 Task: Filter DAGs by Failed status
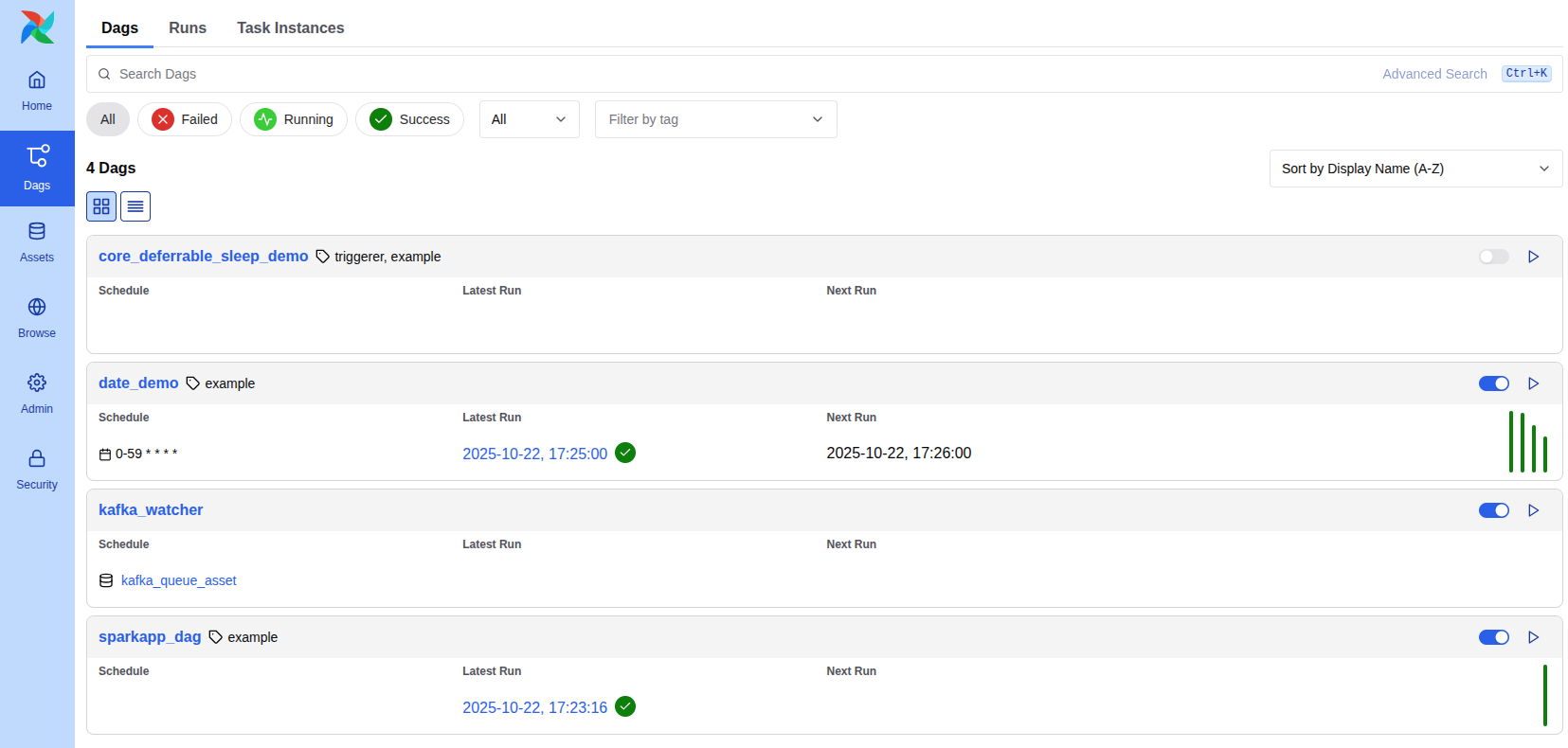tap(185, 119)
